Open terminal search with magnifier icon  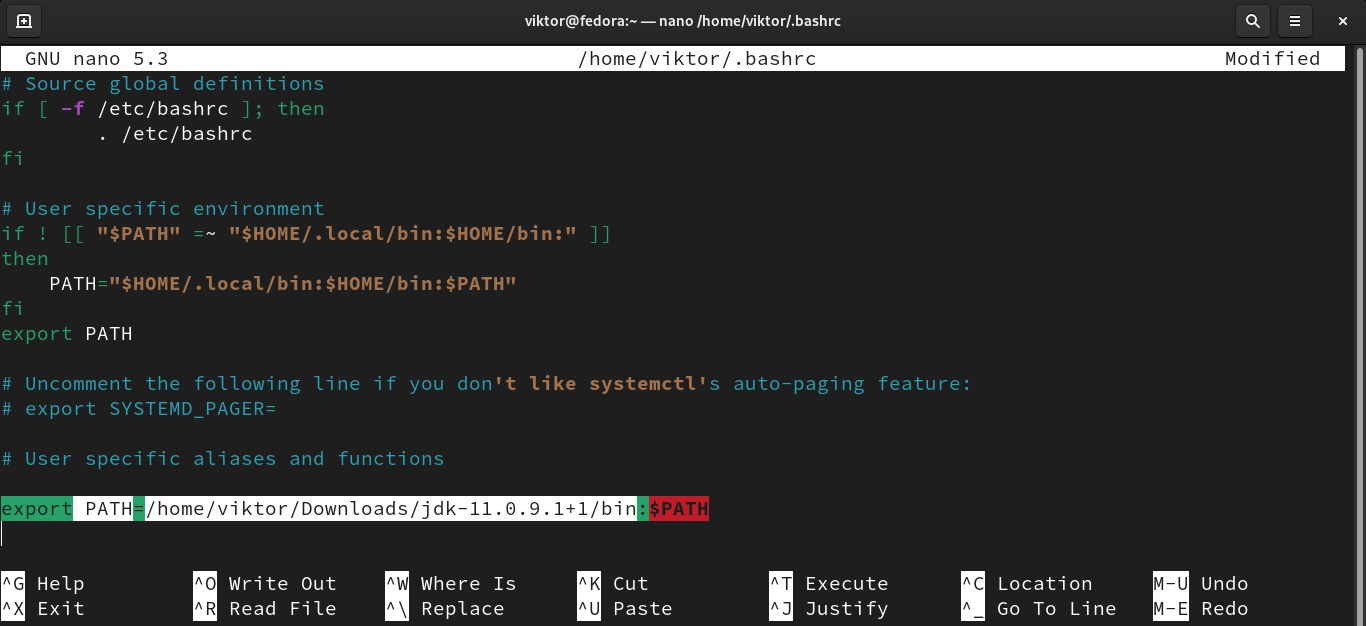(x=1252, y=21)
